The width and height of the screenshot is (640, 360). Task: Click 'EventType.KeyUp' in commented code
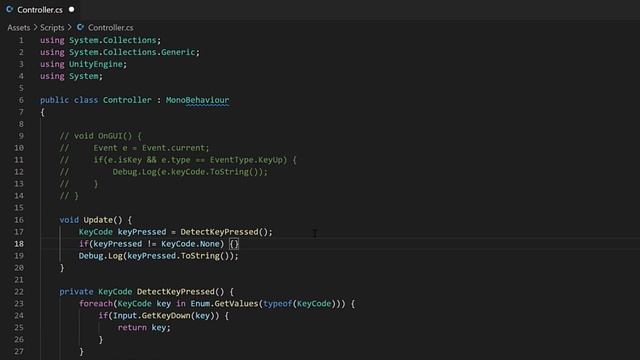[x=249, y=160]
